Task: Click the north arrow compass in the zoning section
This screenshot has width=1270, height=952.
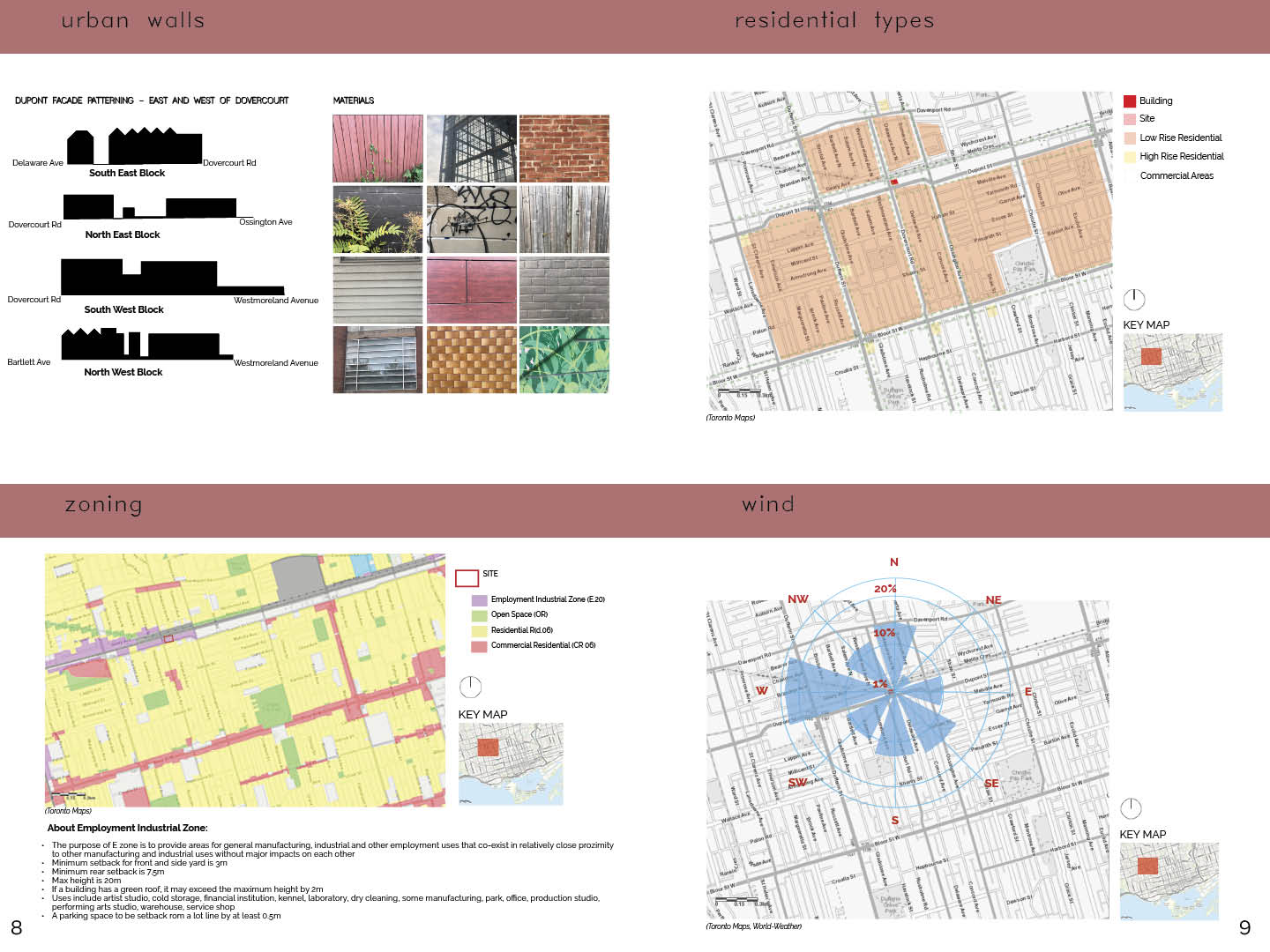Action: (470, 687)
